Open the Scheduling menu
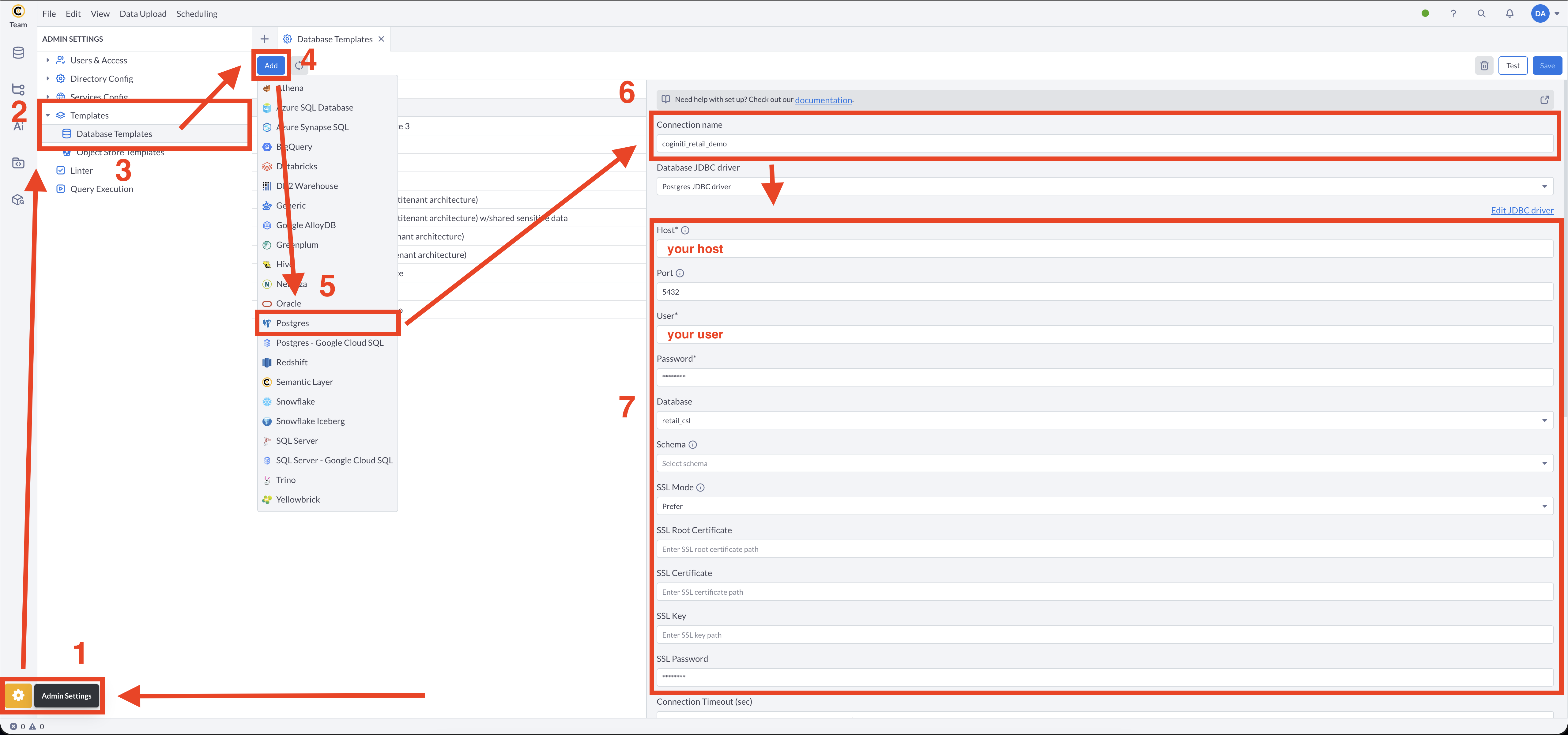 (197, 13)
